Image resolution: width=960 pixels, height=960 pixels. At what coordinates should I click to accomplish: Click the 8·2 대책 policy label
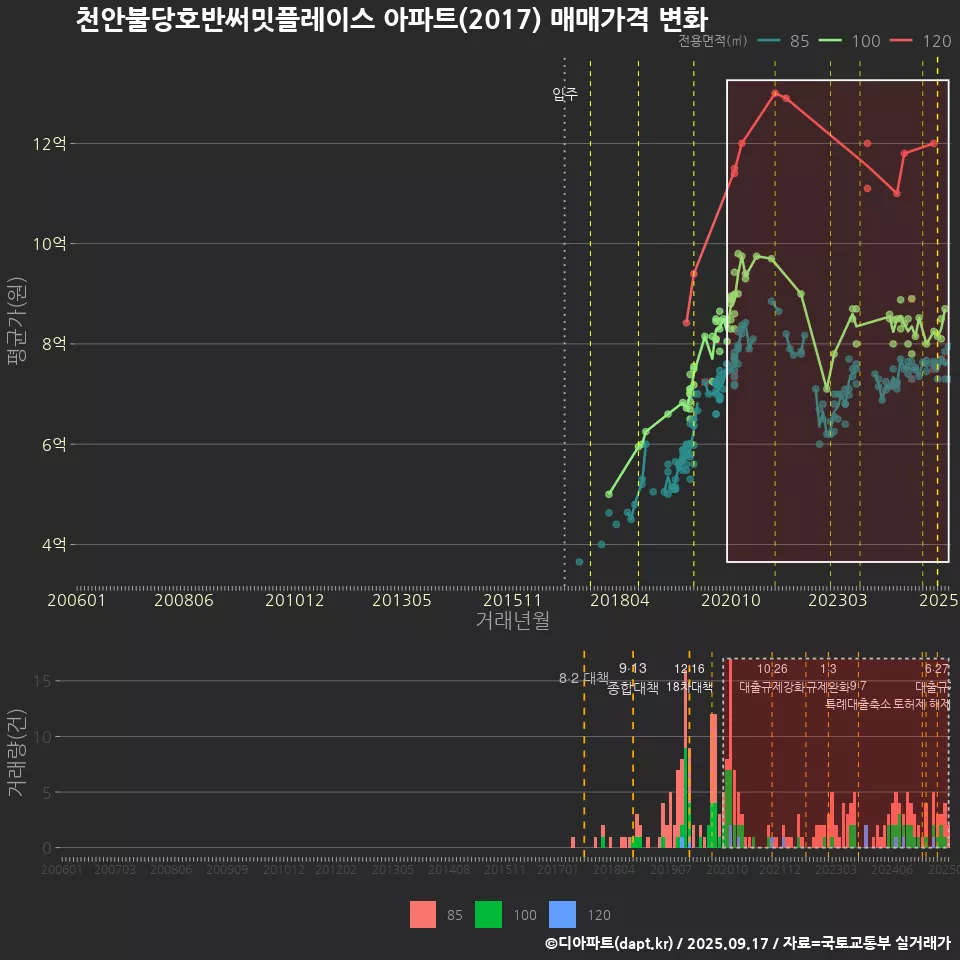tap(583, 678)
